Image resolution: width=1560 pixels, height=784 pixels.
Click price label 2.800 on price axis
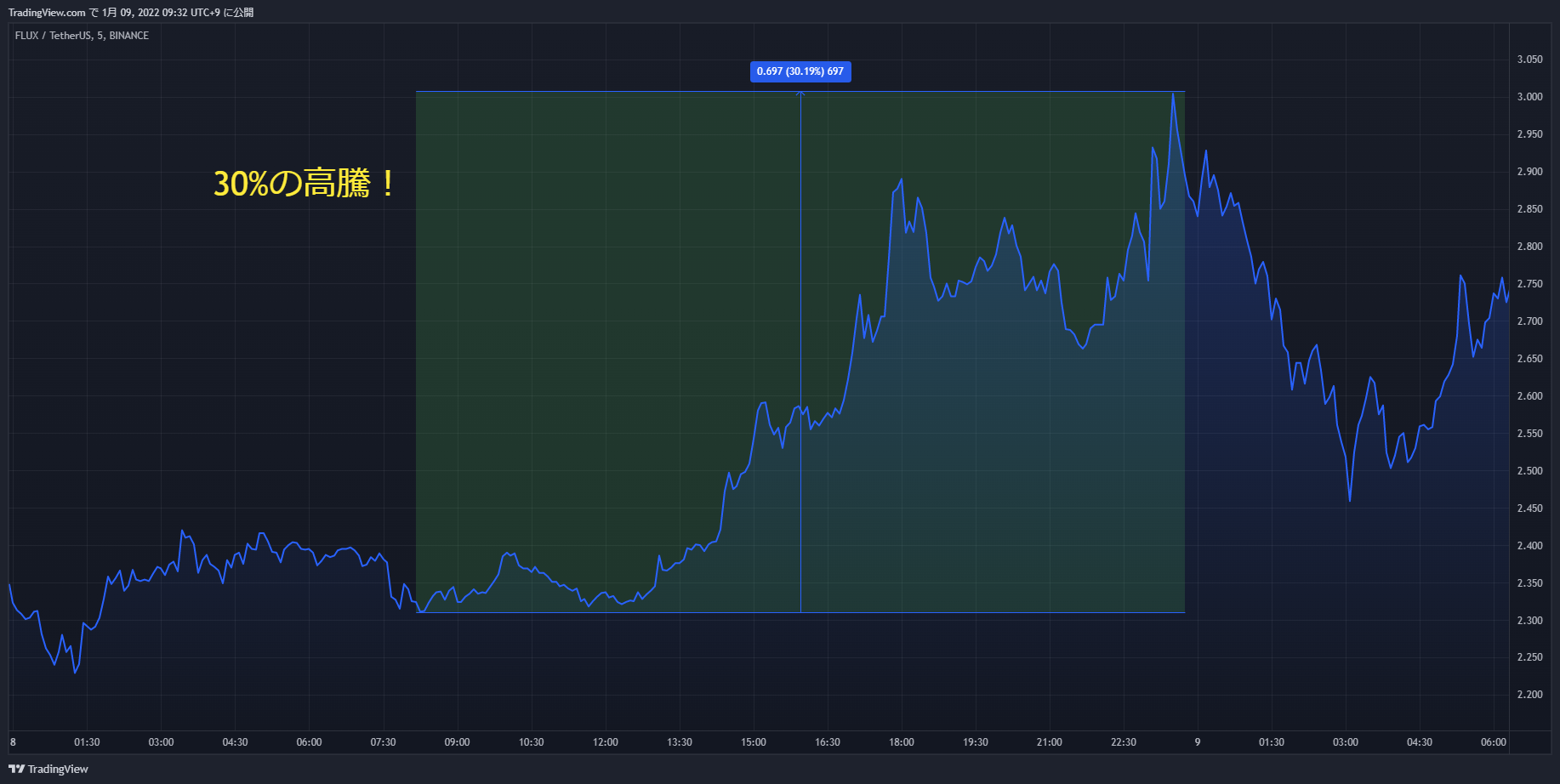(1529, 247)
